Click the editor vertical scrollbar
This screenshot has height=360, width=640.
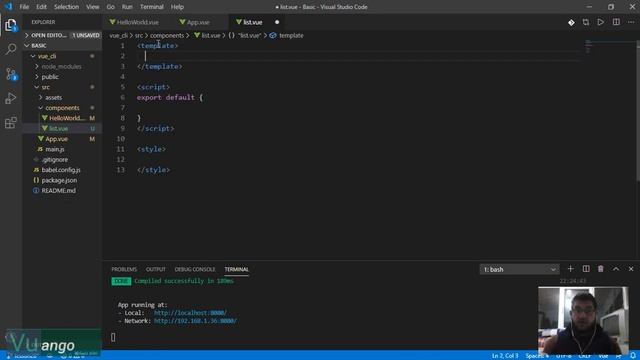point(638,110)
